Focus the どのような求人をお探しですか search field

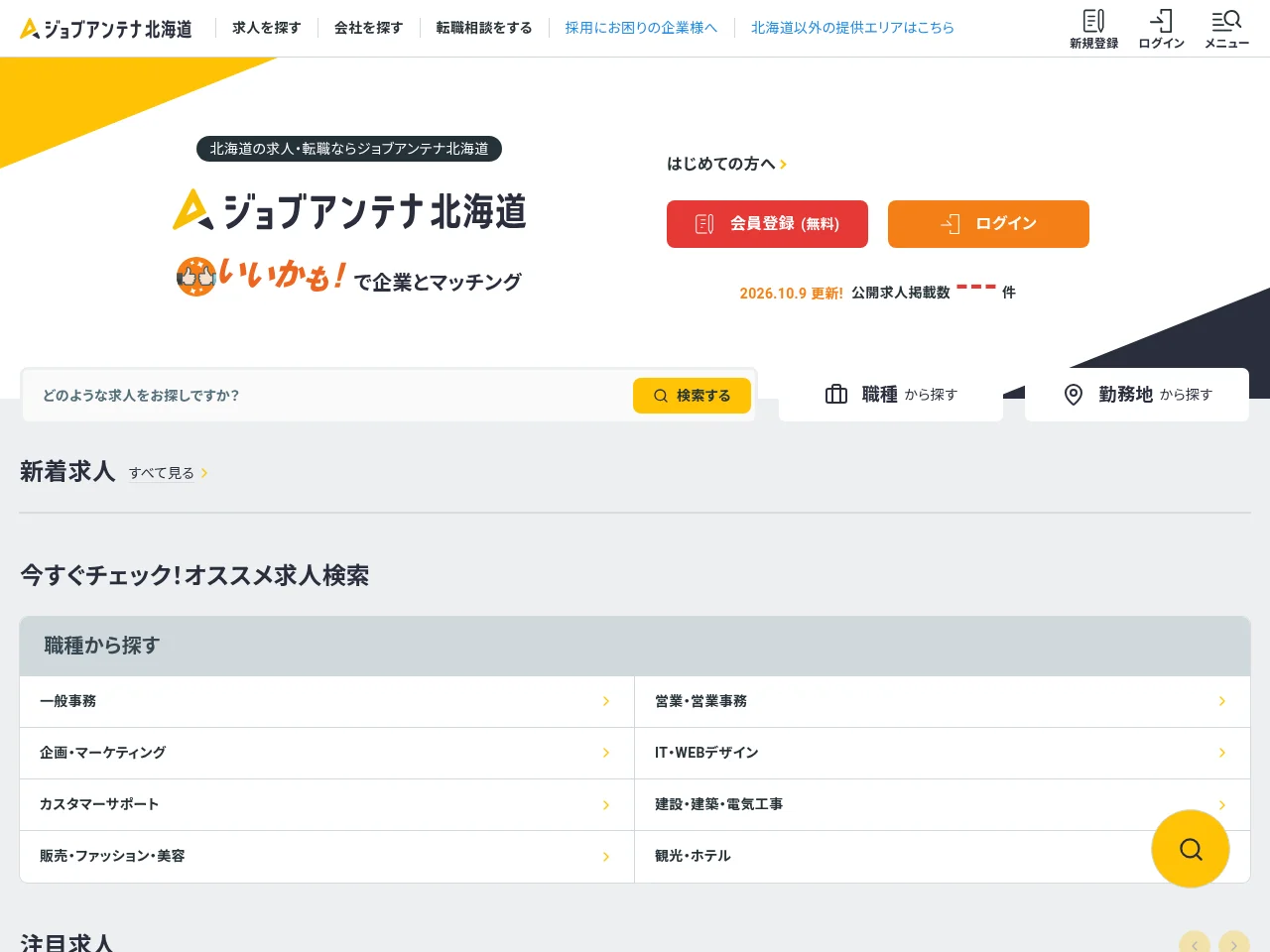[x=327, y=396]
